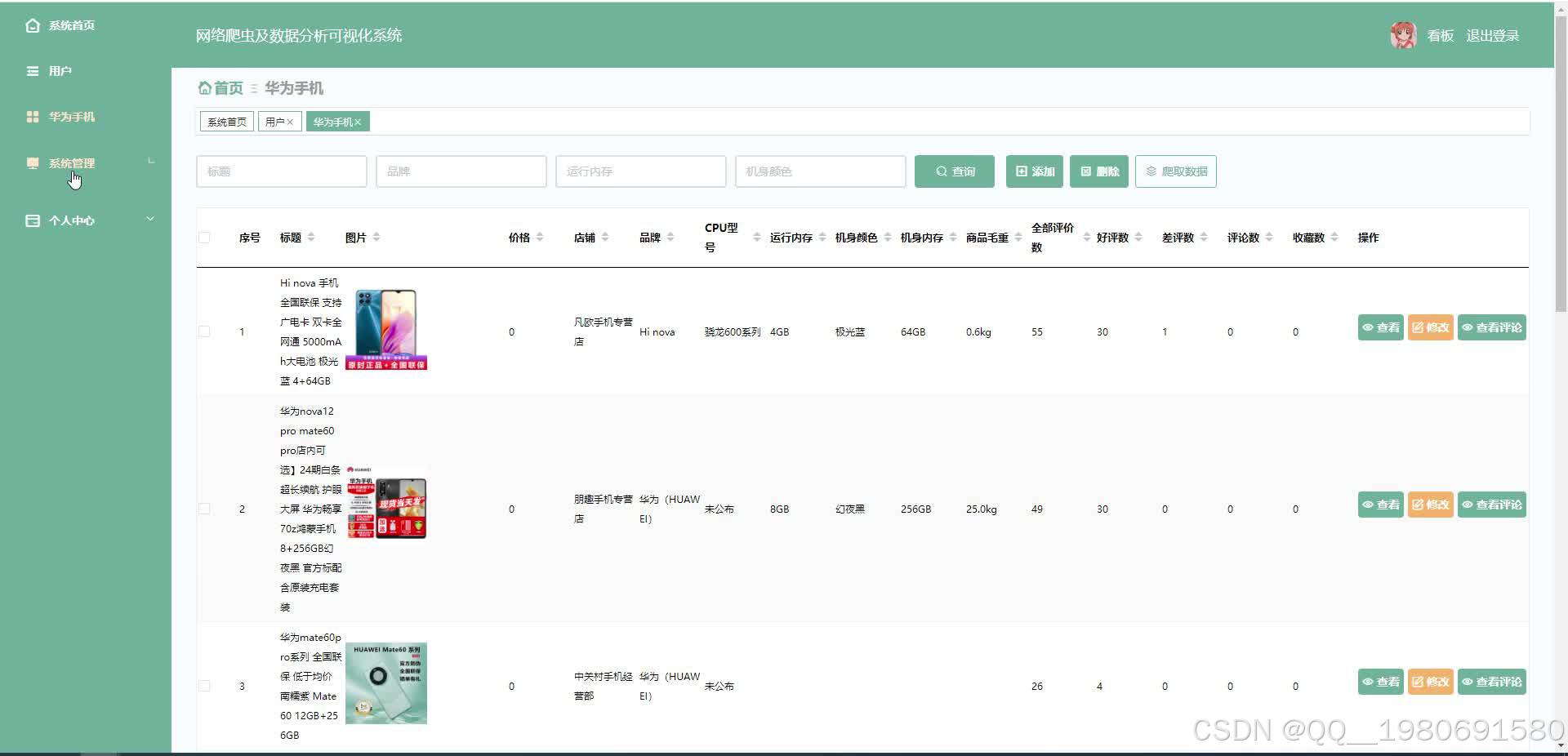Sort by the 商品毛重 column arrows
Screen dimensions: 1568x756
pos(1018,238)
